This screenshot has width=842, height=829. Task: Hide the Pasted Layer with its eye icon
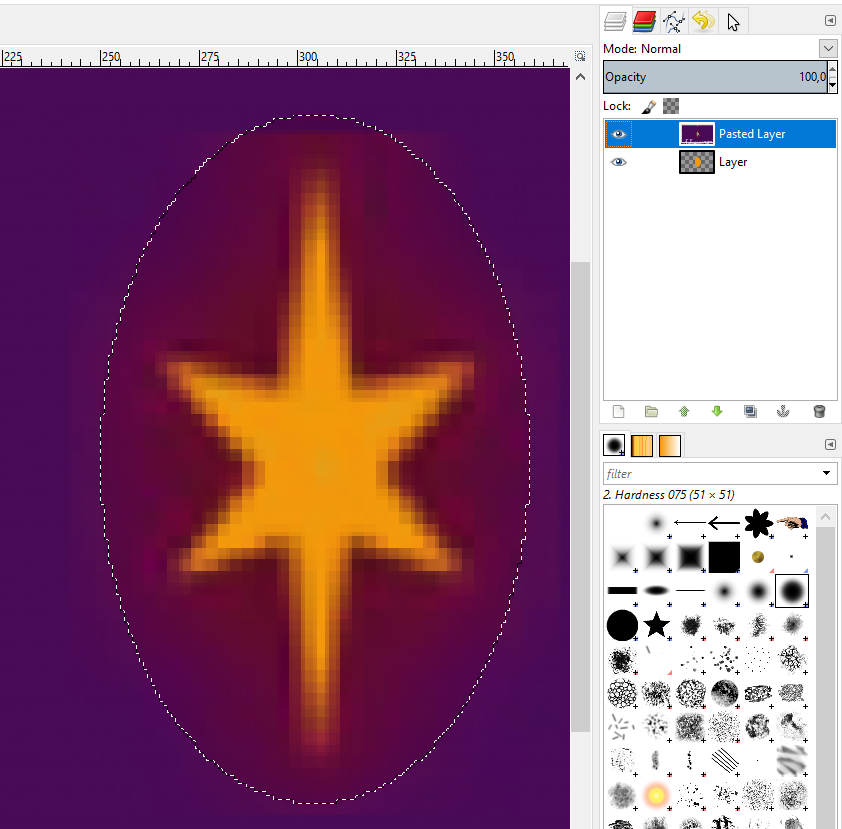tap(619, 134)
